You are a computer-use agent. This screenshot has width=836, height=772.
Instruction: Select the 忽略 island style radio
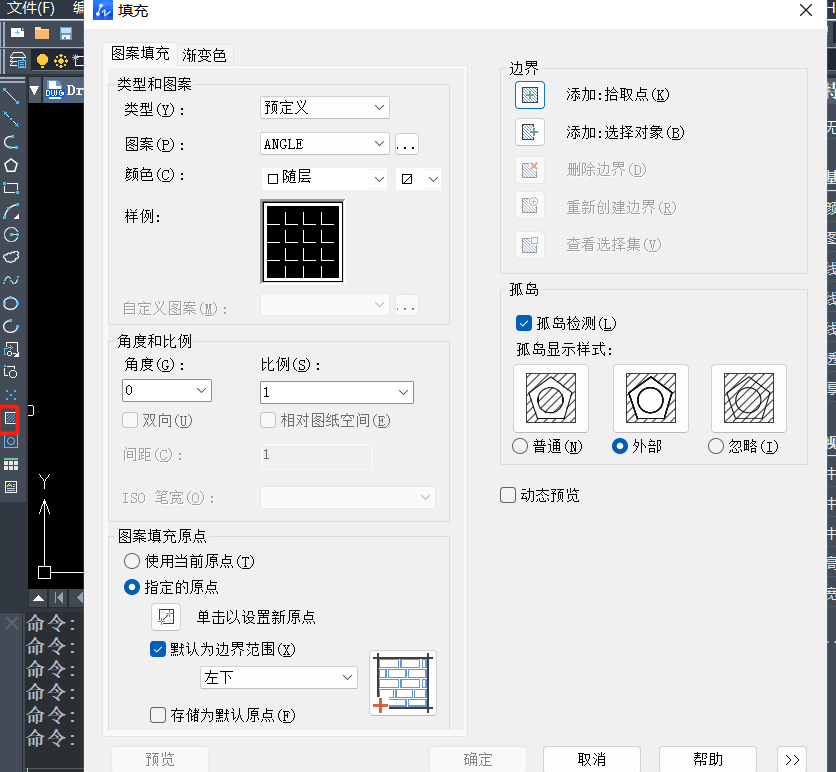[x=716, y=446]
